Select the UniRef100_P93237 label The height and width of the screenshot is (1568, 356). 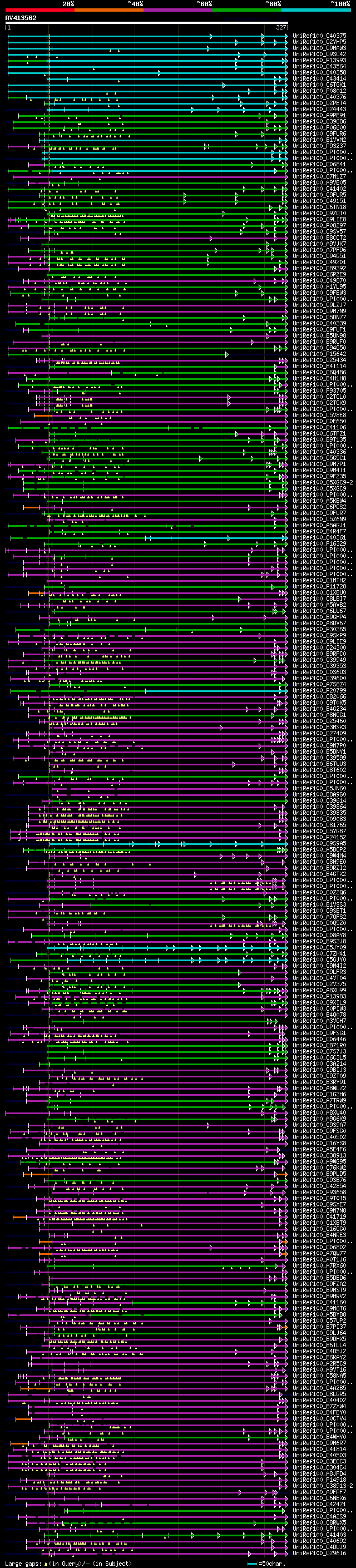coord(319,146)
